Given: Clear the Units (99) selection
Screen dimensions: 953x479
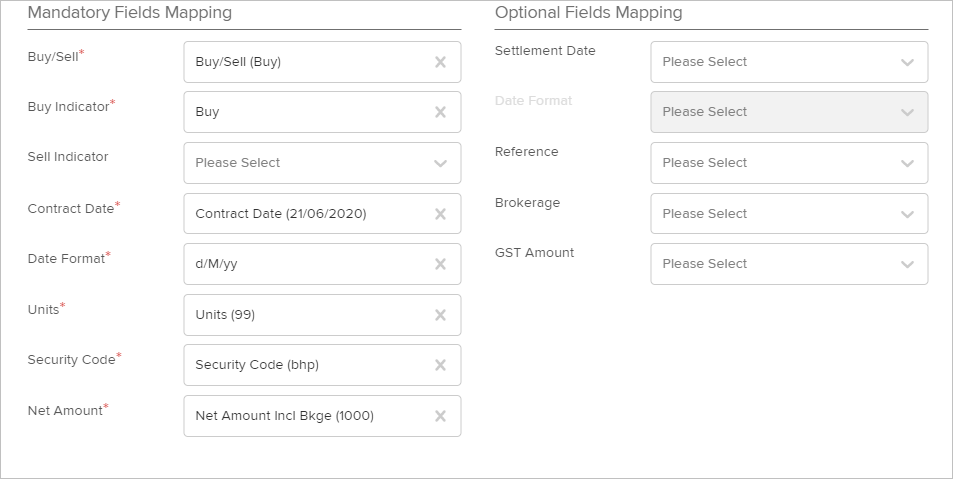Looking at the screenshot, I should (x=441, y=315).
